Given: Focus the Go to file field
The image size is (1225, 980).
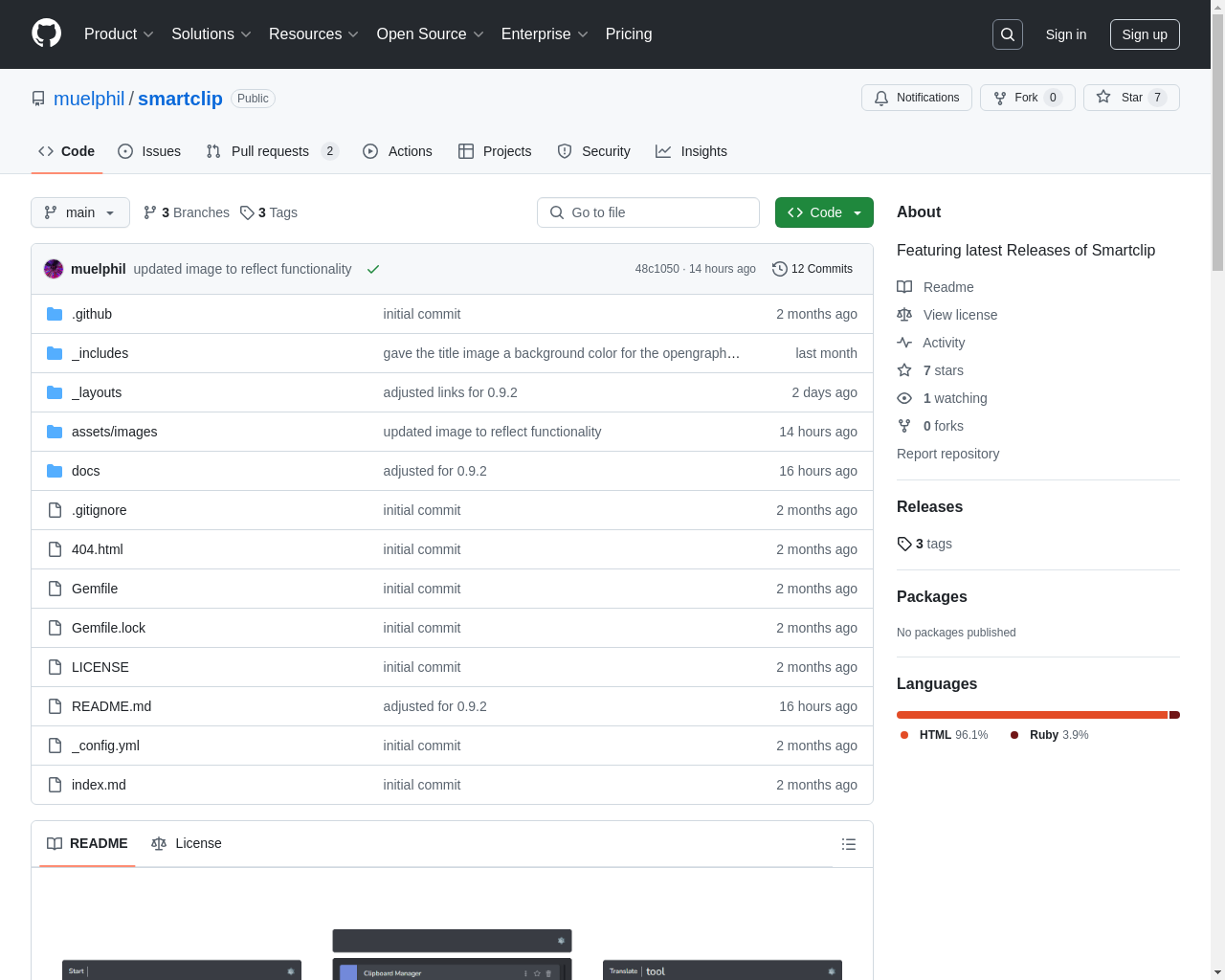Looking at the screenshot, I should point(648,212).
